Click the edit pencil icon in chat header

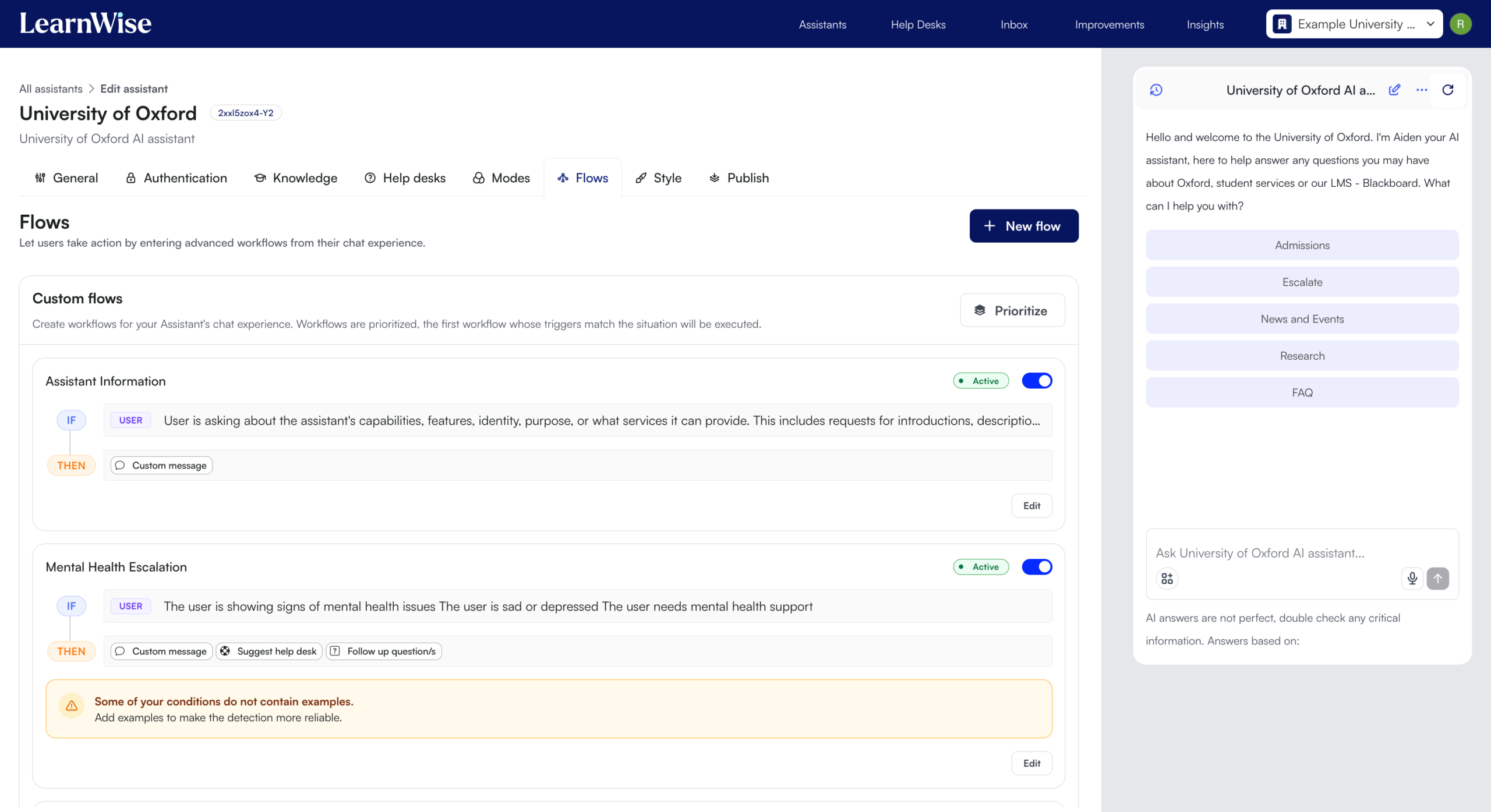[x=1394, y=90]
